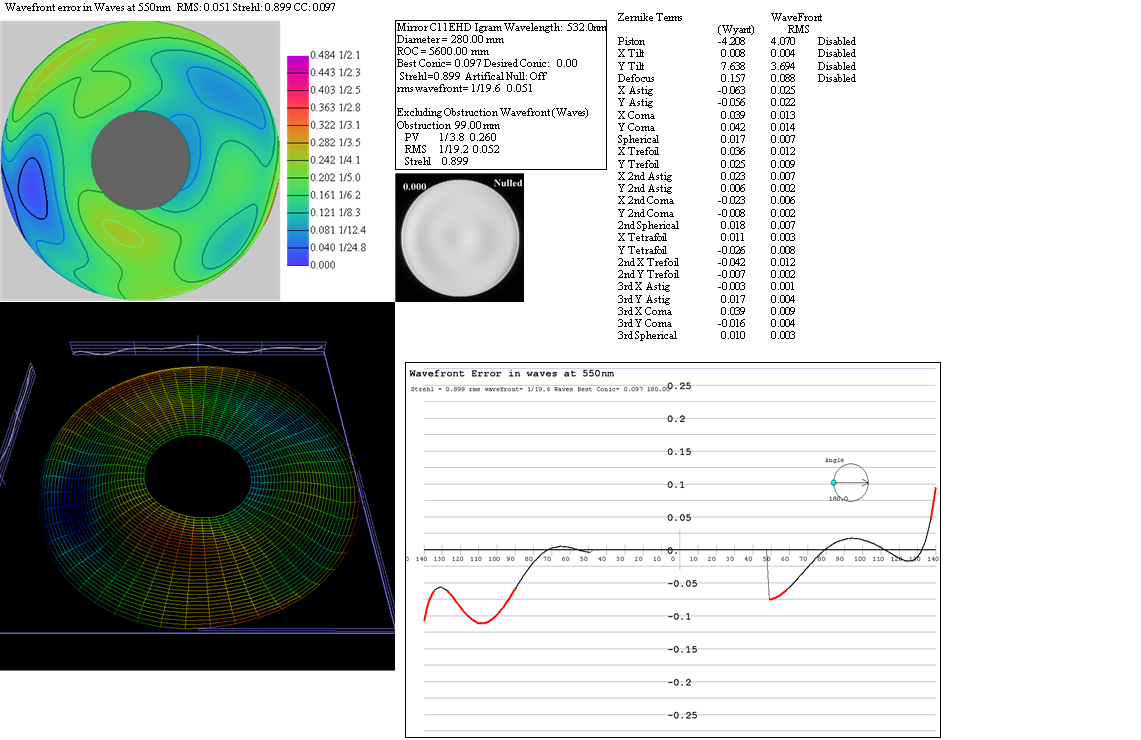Screen dimensions: 1141x740
Task: Toggle the Disabled status for Piston
Action: 836,41
